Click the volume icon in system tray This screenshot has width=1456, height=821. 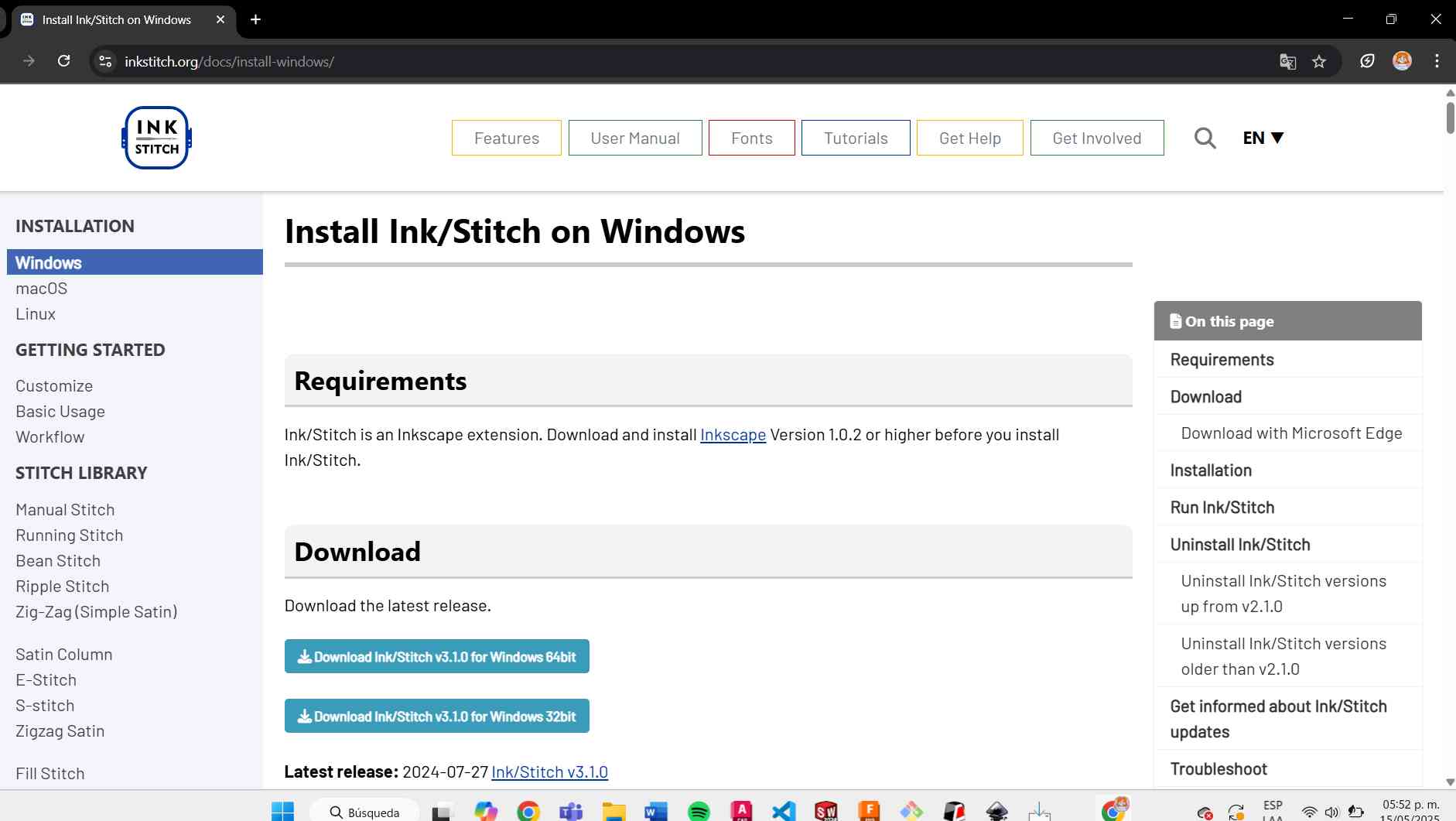click(x=1331, y=812)
